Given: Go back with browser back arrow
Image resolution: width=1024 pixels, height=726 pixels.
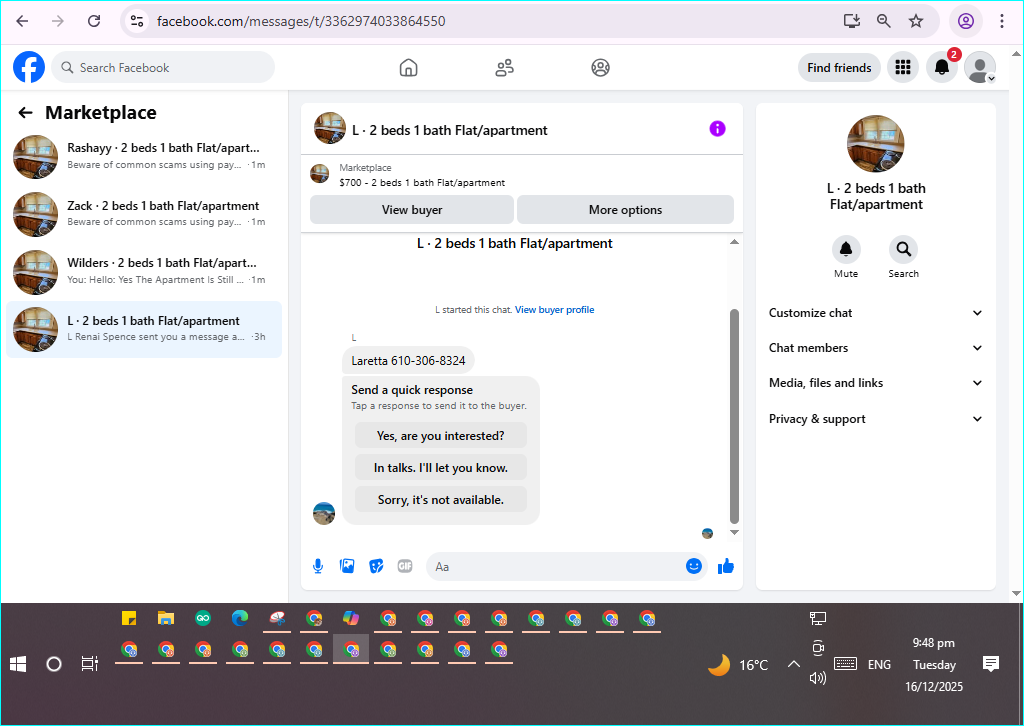Looking at the screenshot, I should pyautogui.click(x=22, y=21).
